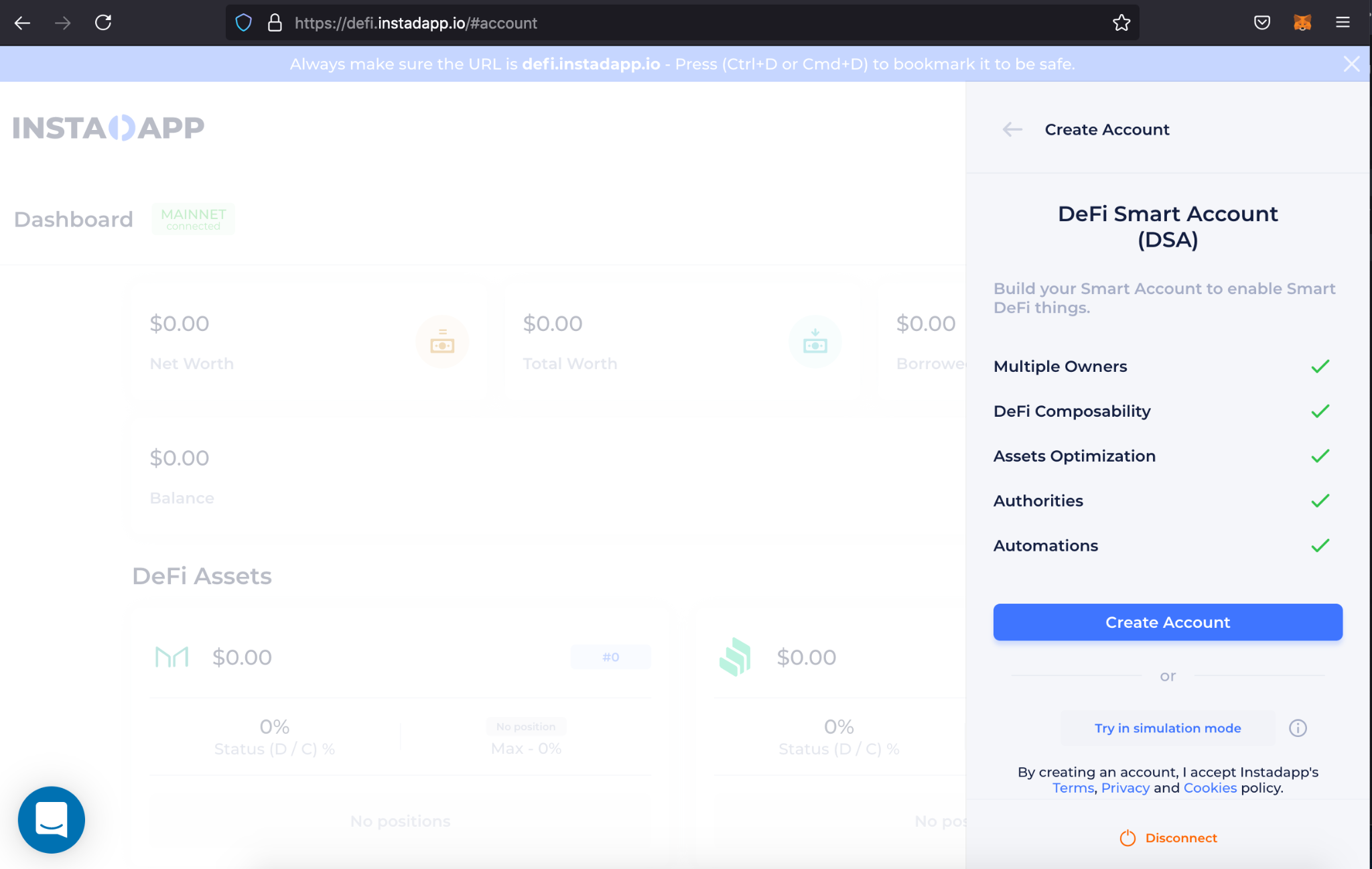Click Try in simulation mode
Image resolution: width=1372 pixels, height=869 pixels.
[1168, 728]
